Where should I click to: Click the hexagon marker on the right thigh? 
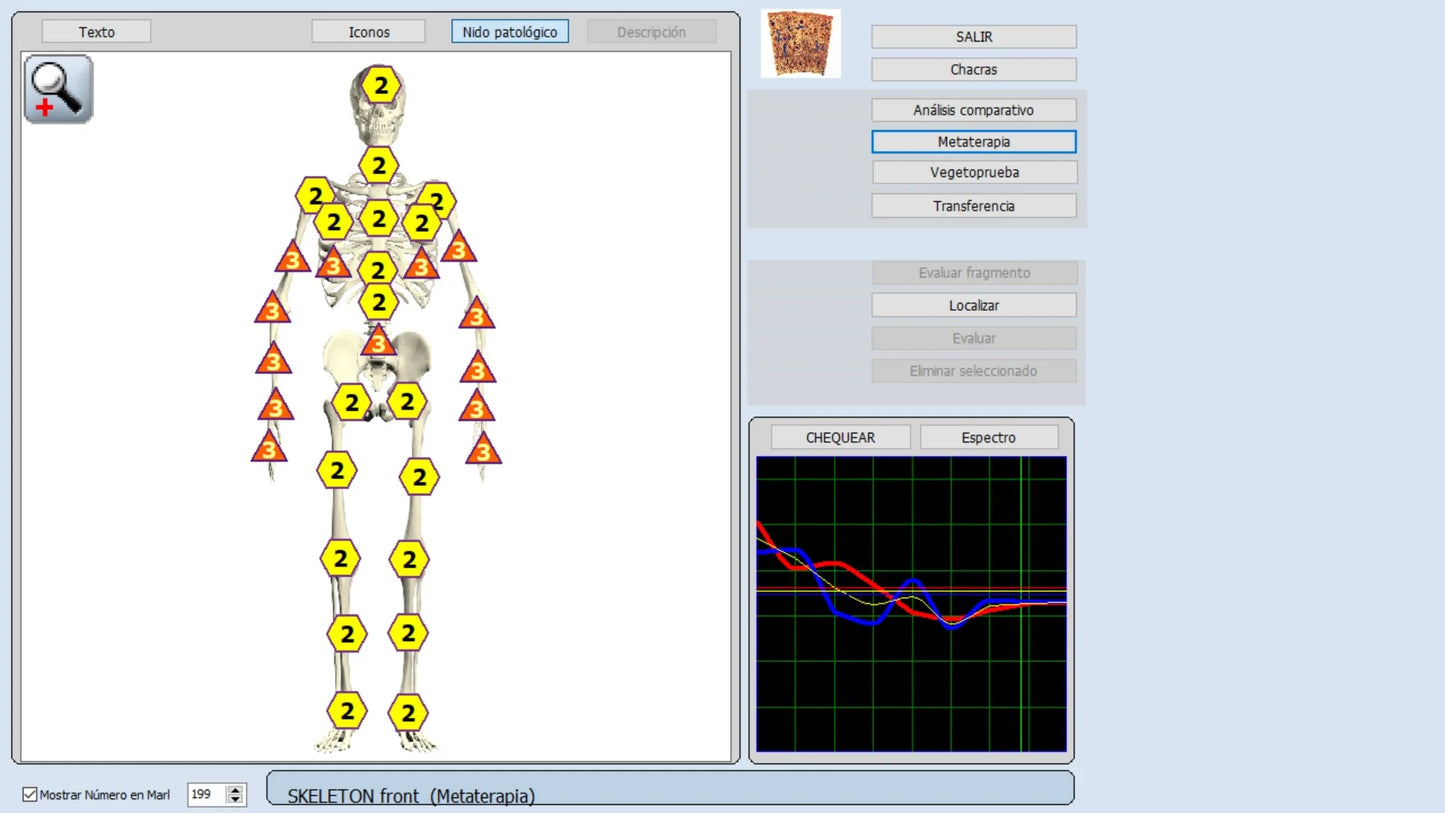tap(419, 477)
